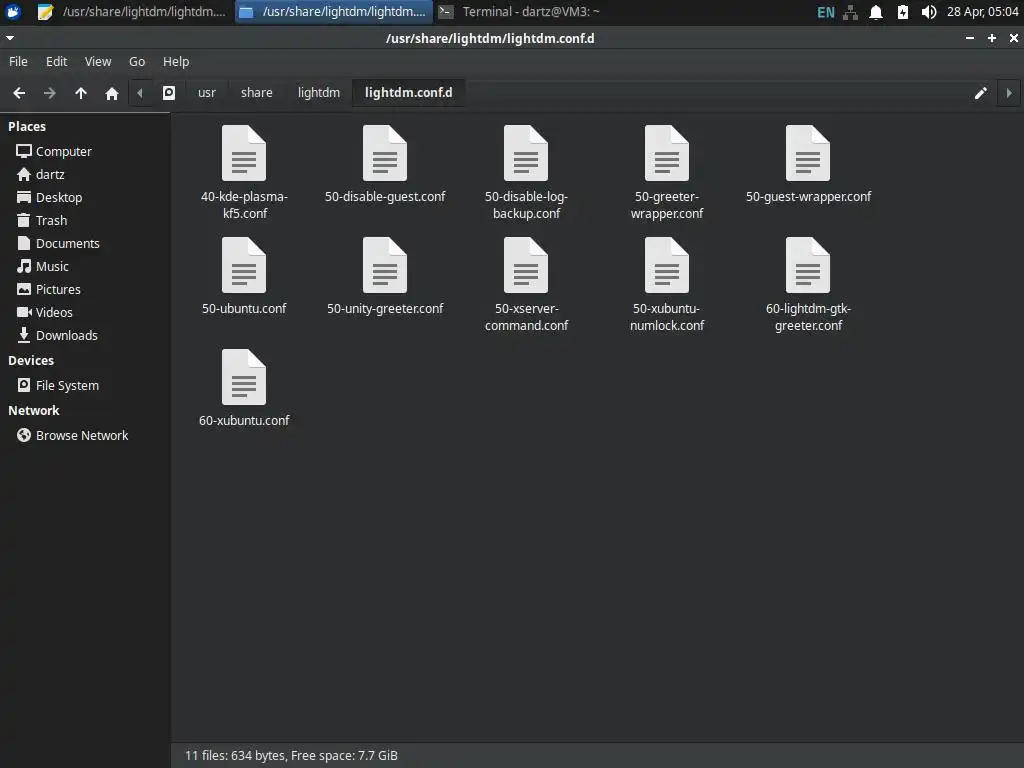This screenshot has width=1024, height=768.
Task: Click the status bar file count text
Action: click(291, 756)
